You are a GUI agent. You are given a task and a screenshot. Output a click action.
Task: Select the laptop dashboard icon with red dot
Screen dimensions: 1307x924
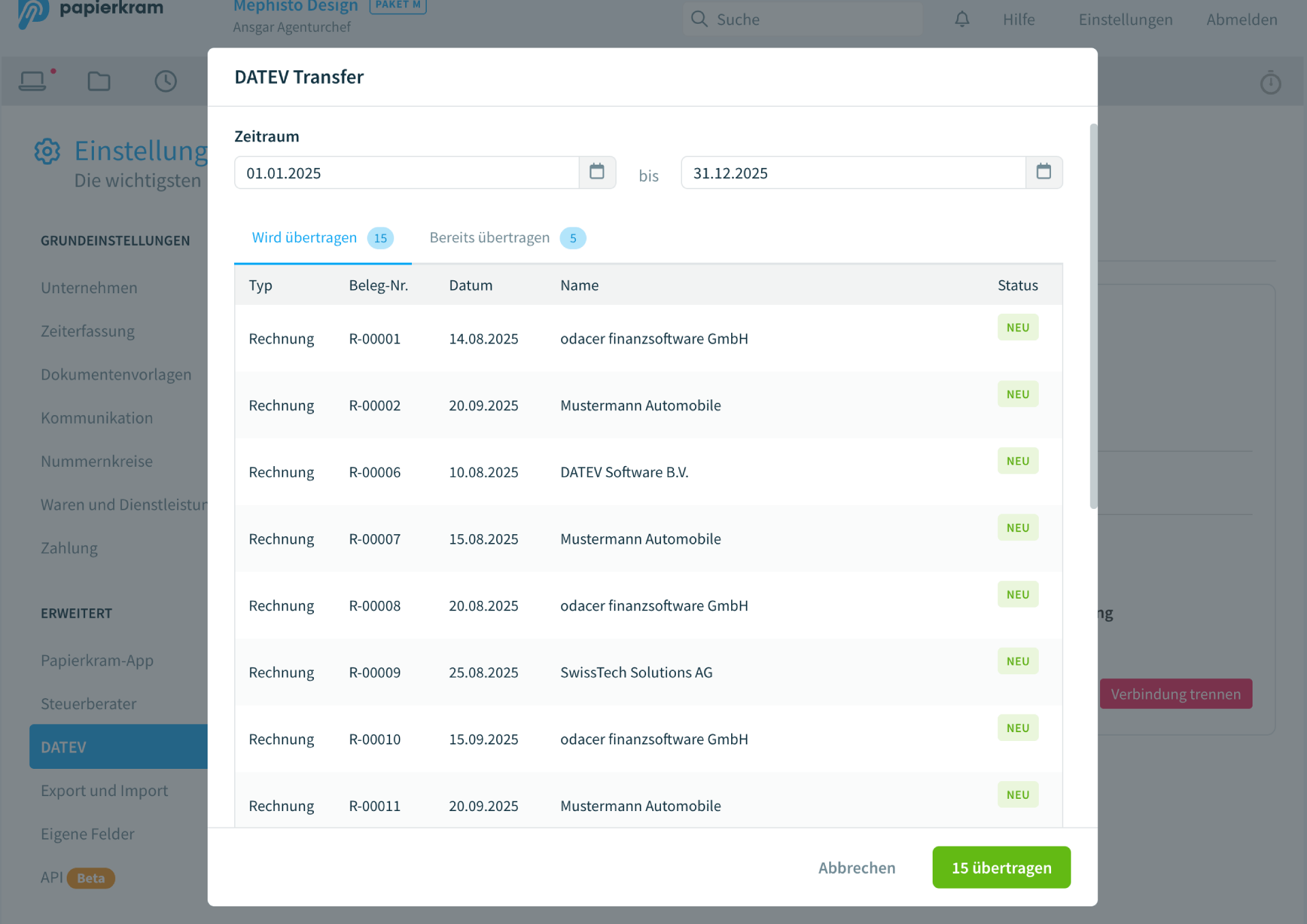pyautogui.click(x=33, y=81)
